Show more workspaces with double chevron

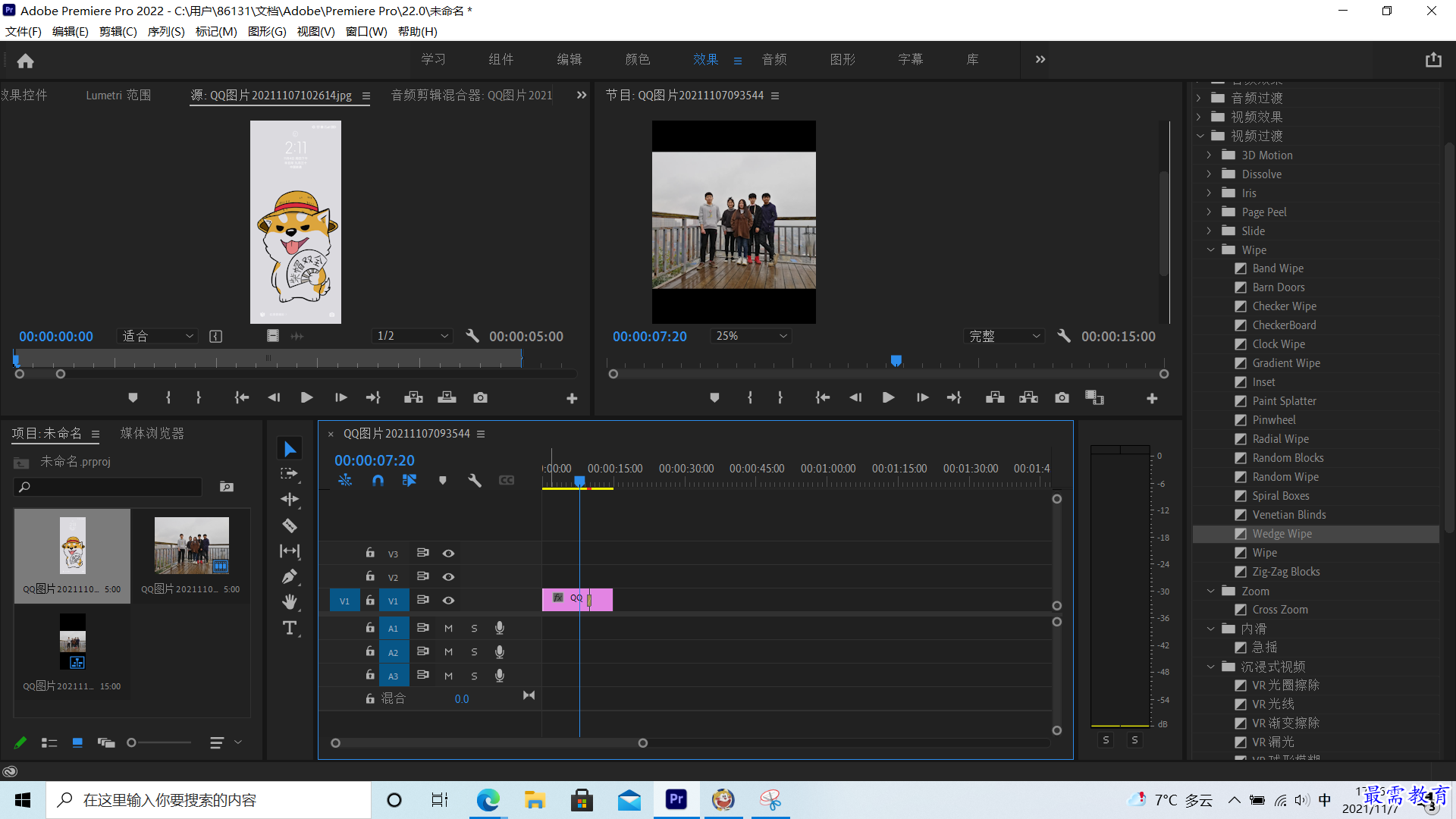(1040, 59)
